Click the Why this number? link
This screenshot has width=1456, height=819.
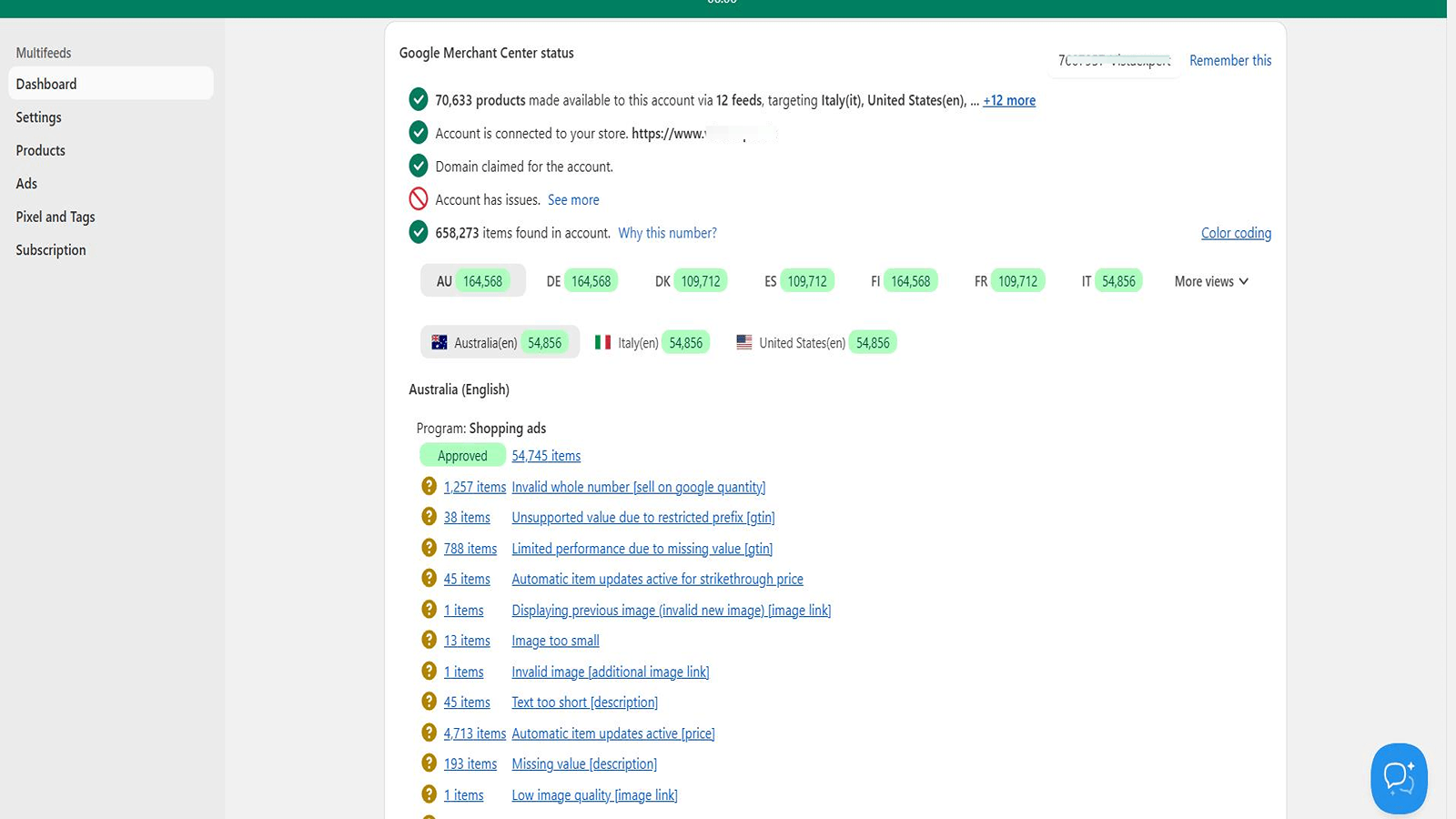[x=667, y=233]
